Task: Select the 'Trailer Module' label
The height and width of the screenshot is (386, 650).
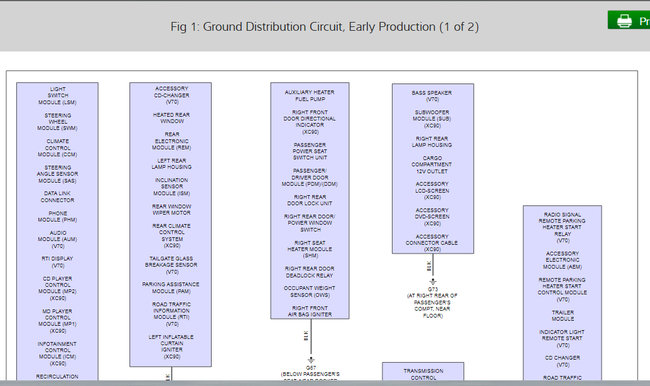Action: [x=563, y=316]
